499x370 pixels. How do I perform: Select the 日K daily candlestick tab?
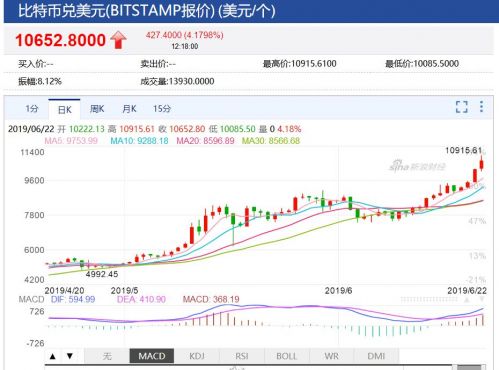[x=64, y=109]
